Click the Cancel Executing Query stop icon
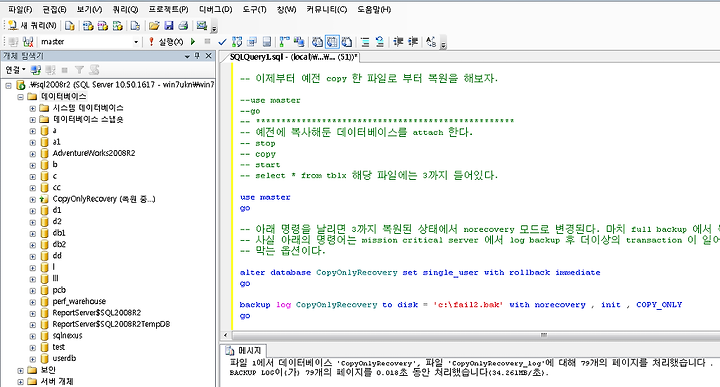 (207, 42)
